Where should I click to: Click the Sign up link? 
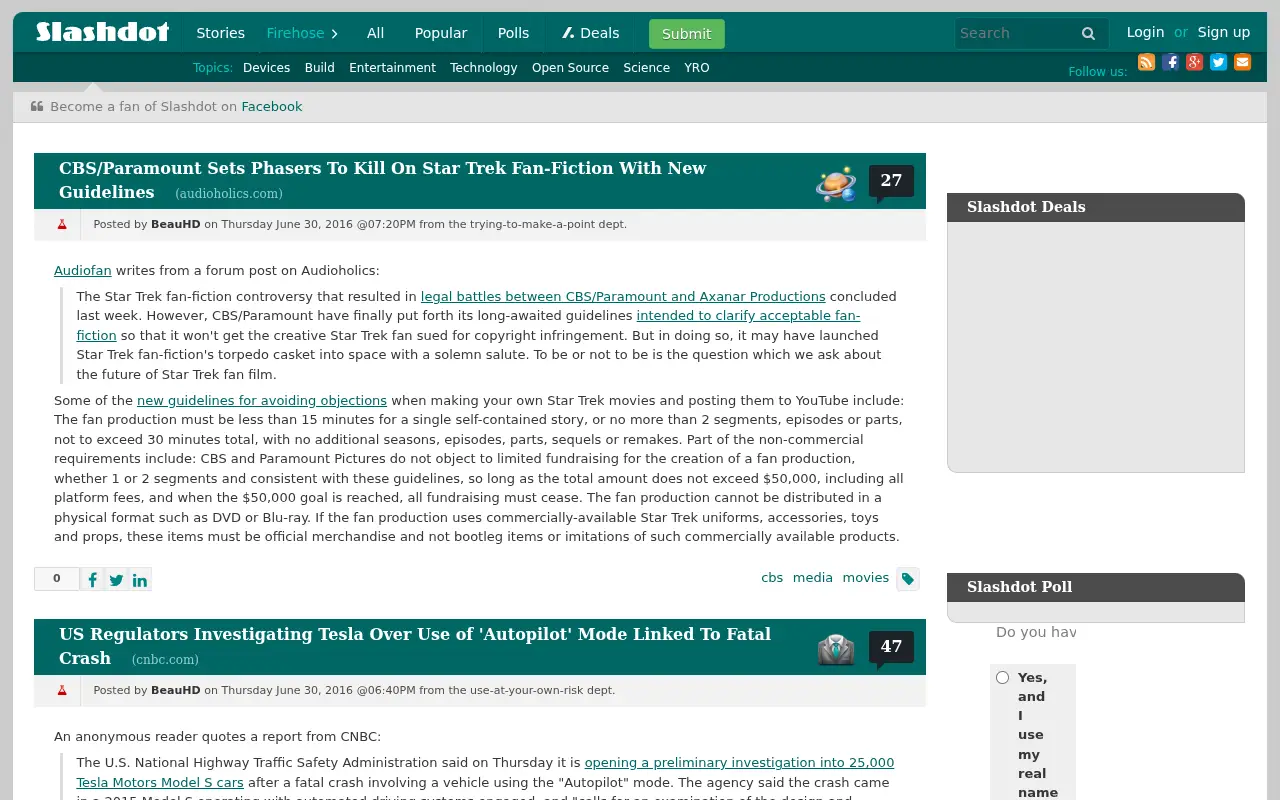pos(1224,32)
